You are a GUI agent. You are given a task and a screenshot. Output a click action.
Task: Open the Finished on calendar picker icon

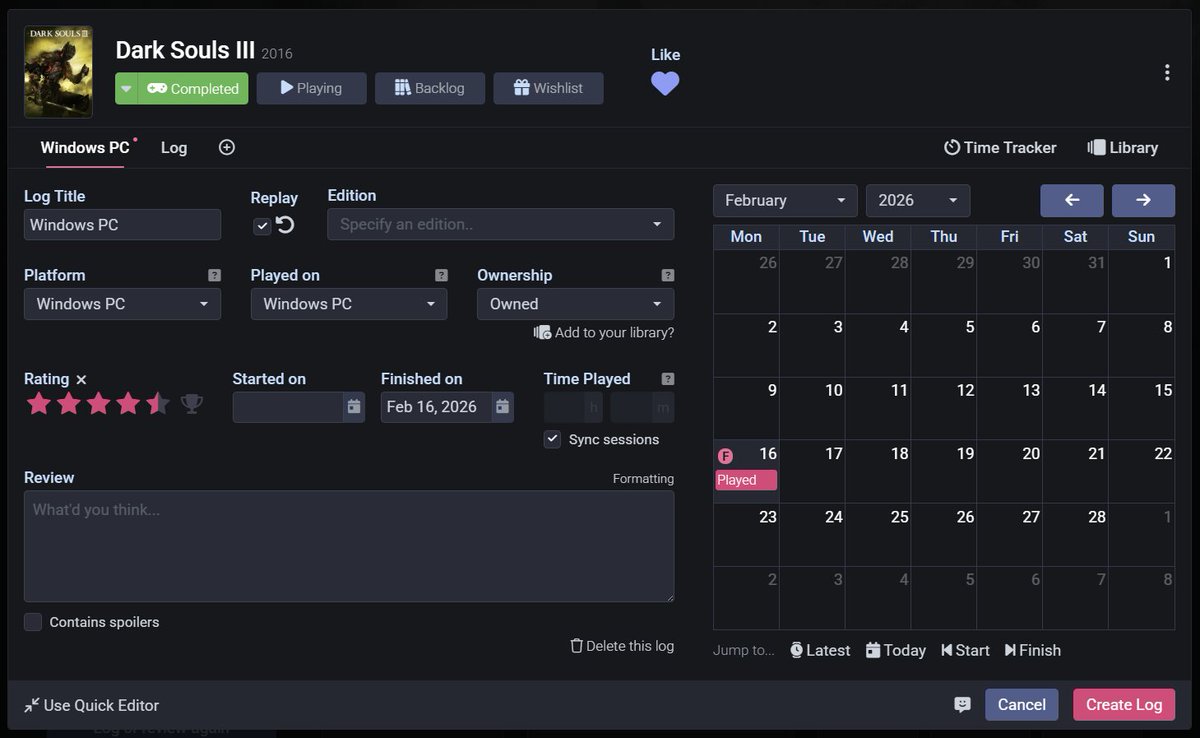click(503, 407)
